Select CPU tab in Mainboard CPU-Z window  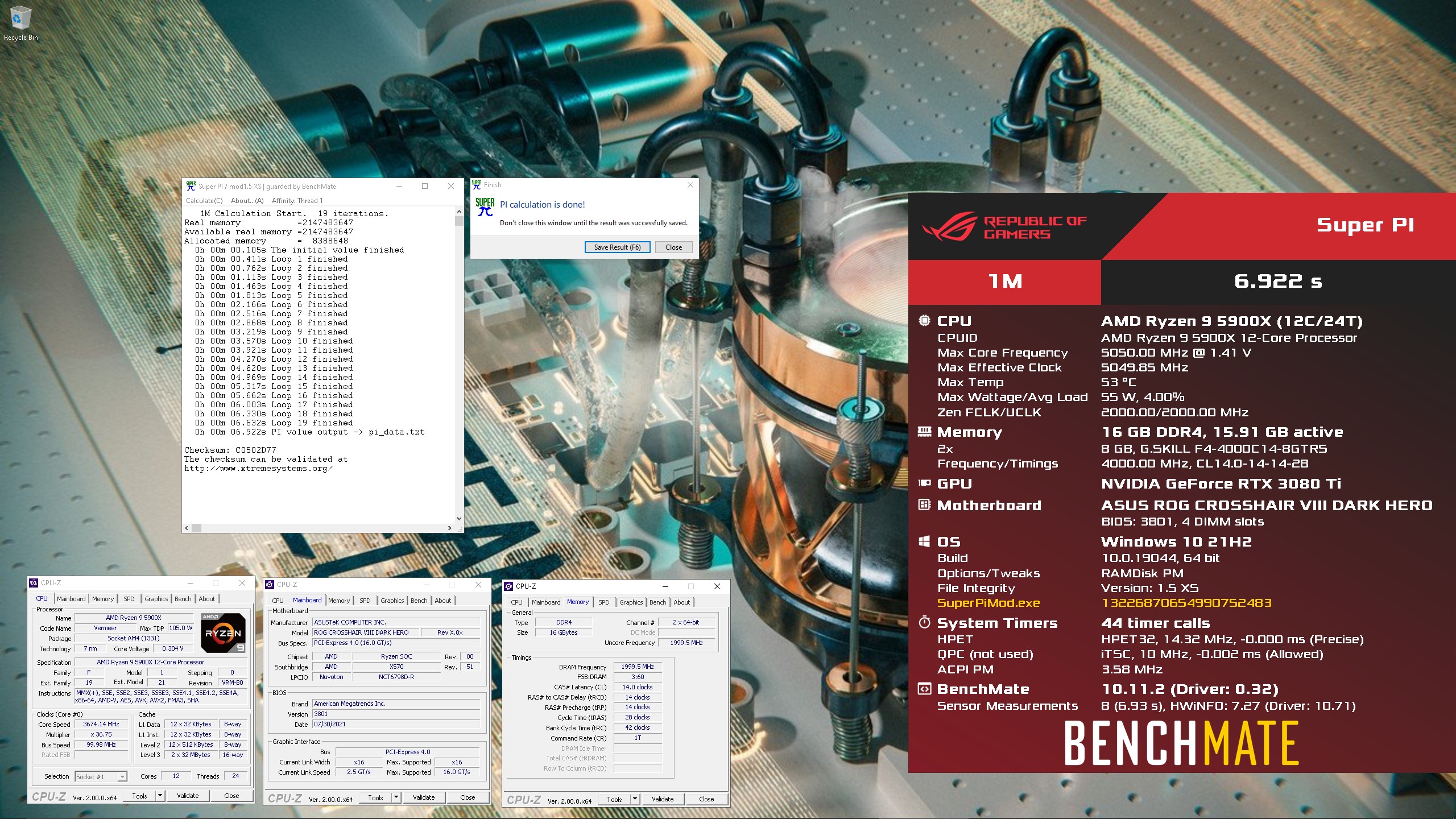click(x=278, y=601)
